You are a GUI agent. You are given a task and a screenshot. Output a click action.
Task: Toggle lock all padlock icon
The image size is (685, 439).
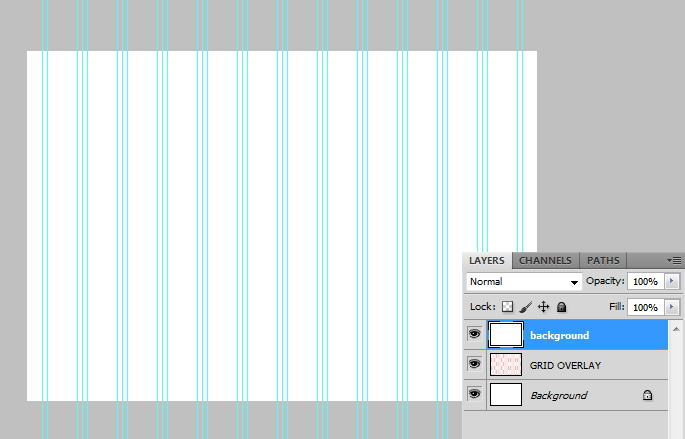tap(561, 307)
